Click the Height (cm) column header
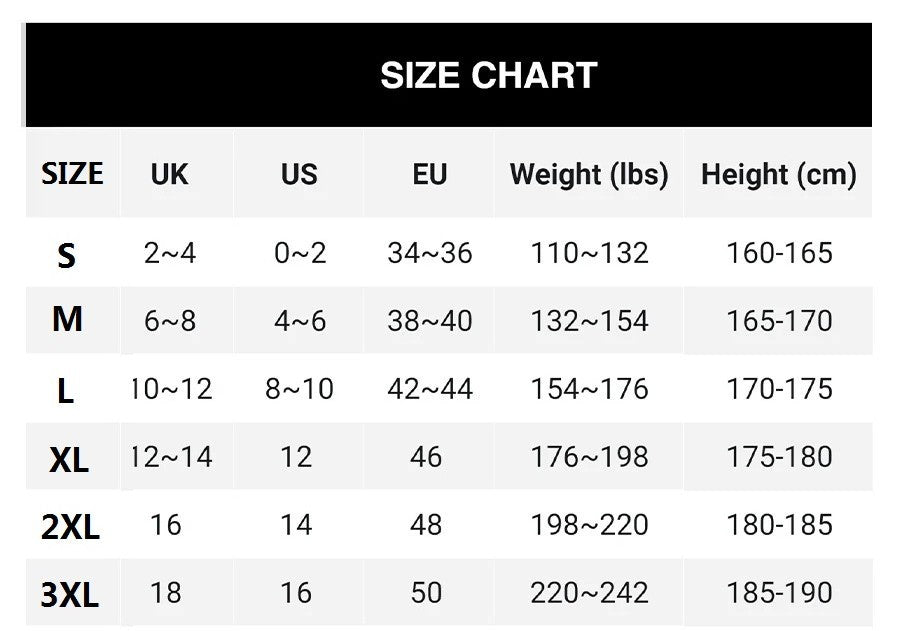 coord(778,174)
